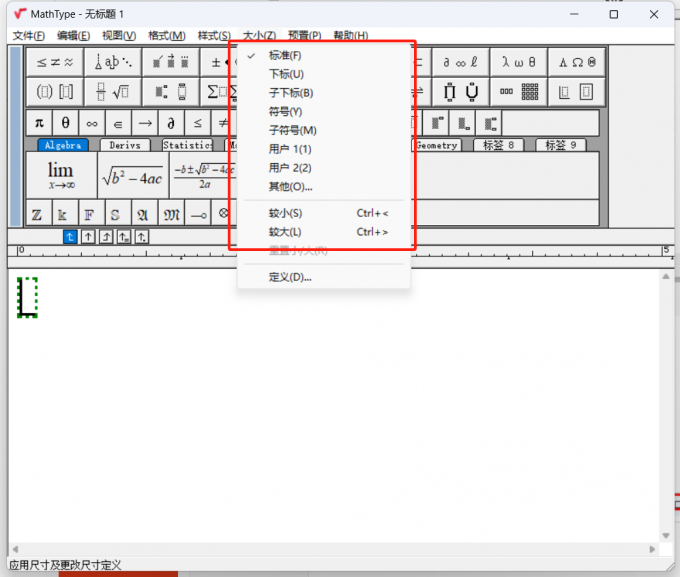Image resolution: width=680 pixels, height=577 pixels.
Task: Click the horizontal scrollbar left arrow
Action: coord(15,549)
